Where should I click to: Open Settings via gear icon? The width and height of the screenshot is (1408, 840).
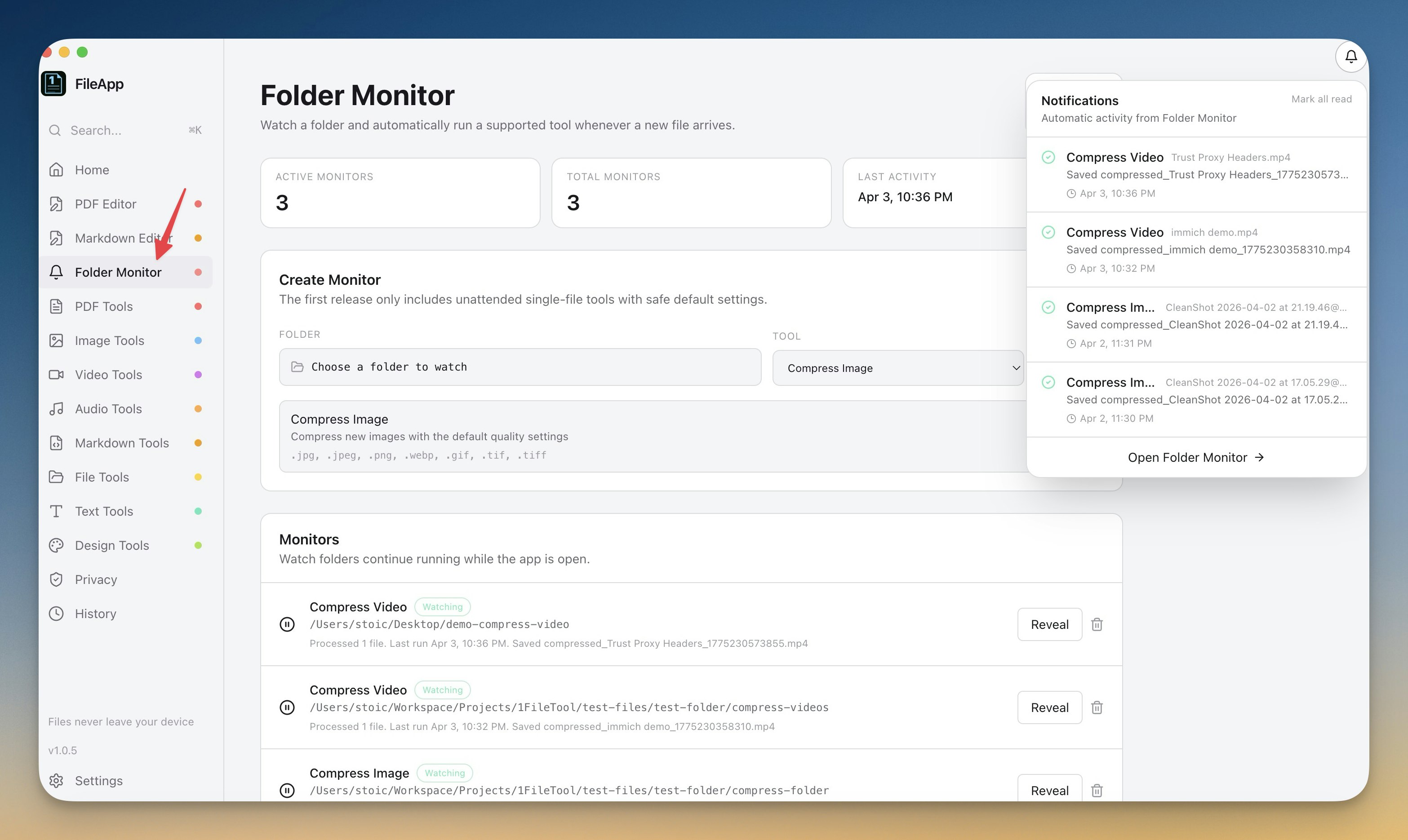pos(56,781)
